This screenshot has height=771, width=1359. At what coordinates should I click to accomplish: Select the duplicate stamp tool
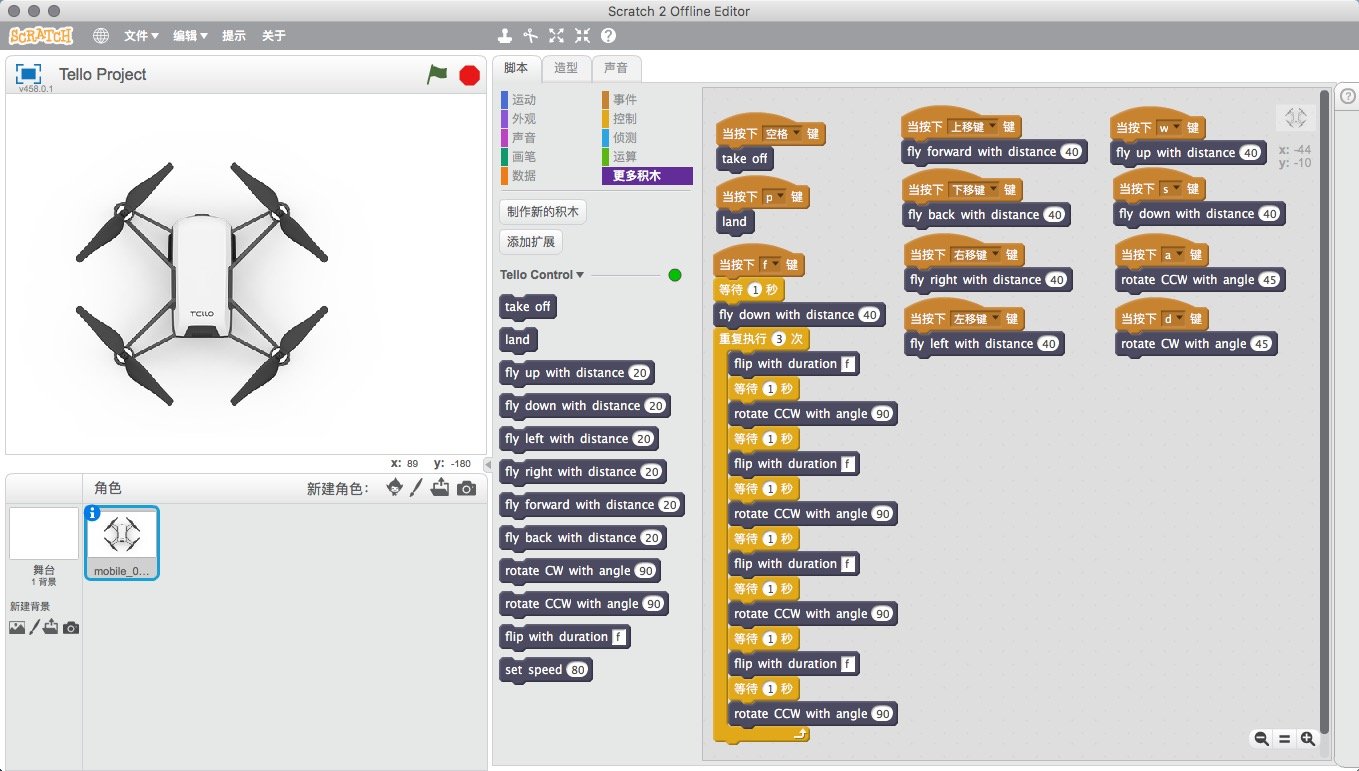[x=505, y=36]
